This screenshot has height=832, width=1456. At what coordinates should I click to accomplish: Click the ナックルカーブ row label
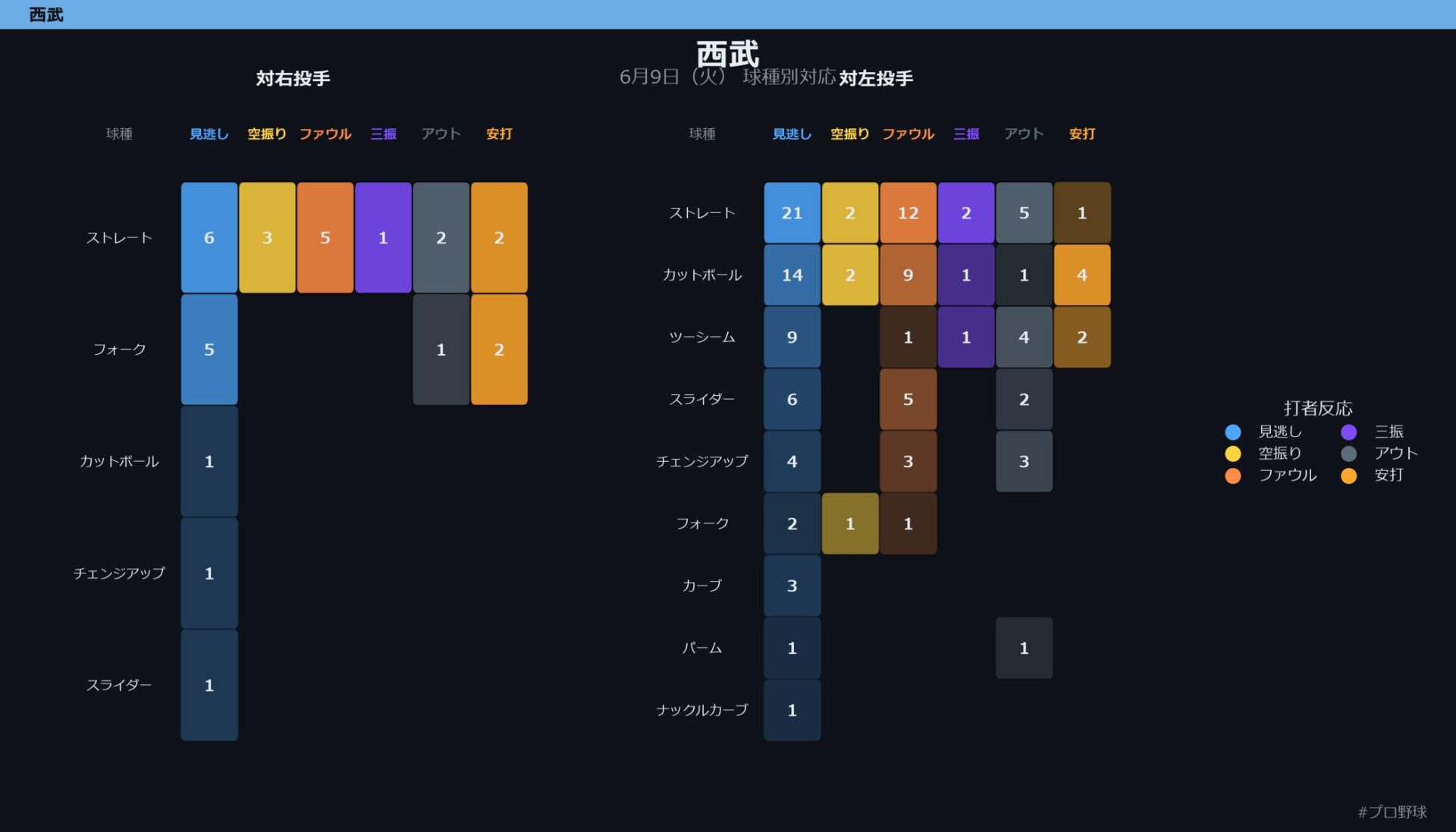[702, 710]
